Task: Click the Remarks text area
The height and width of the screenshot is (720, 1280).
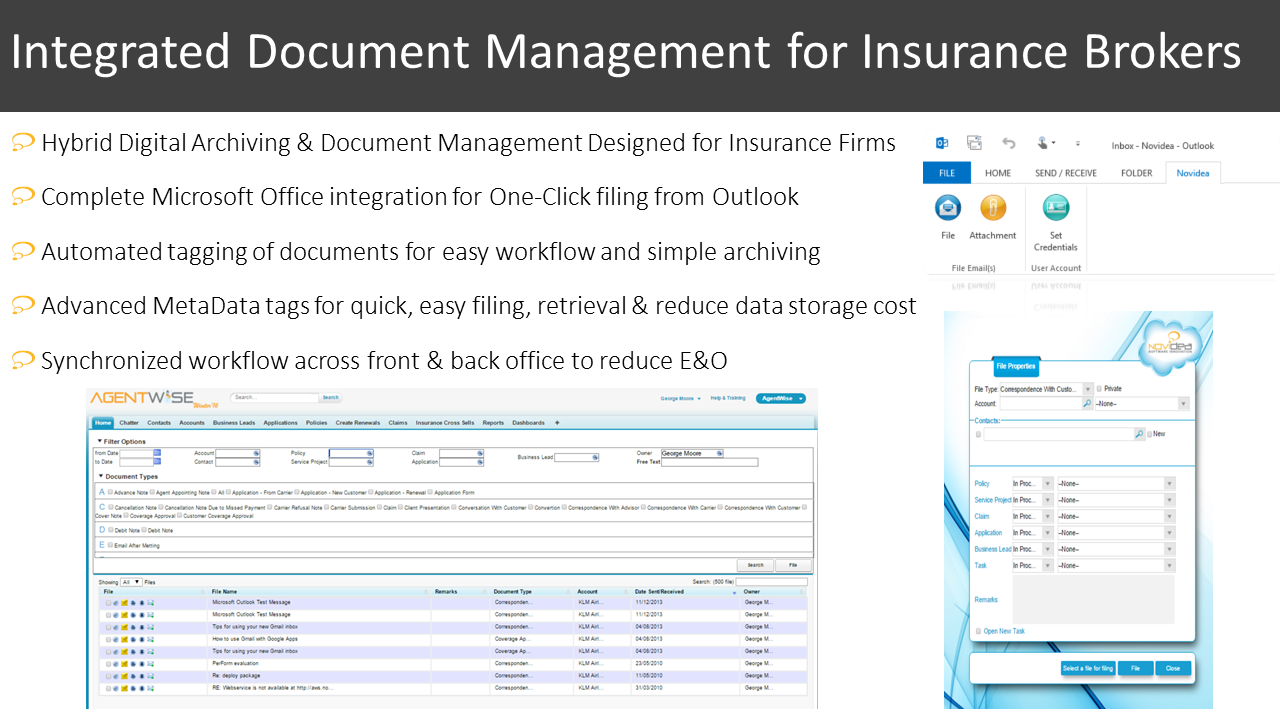Action: click(x=1094, y=600)
